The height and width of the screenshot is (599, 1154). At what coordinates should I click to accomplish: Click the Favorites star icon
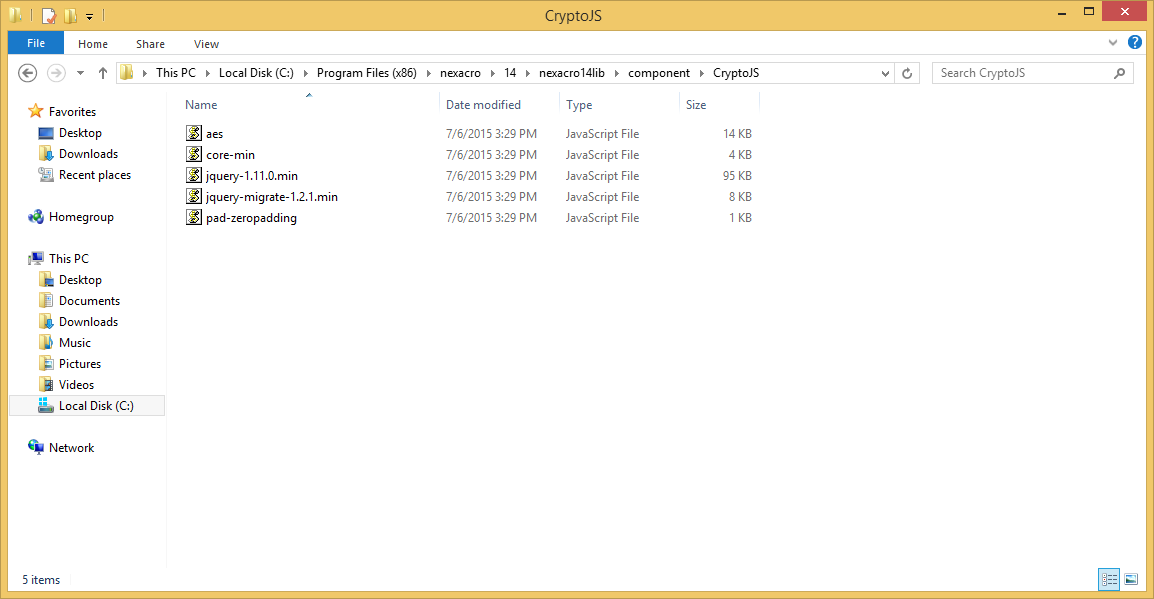35,111
